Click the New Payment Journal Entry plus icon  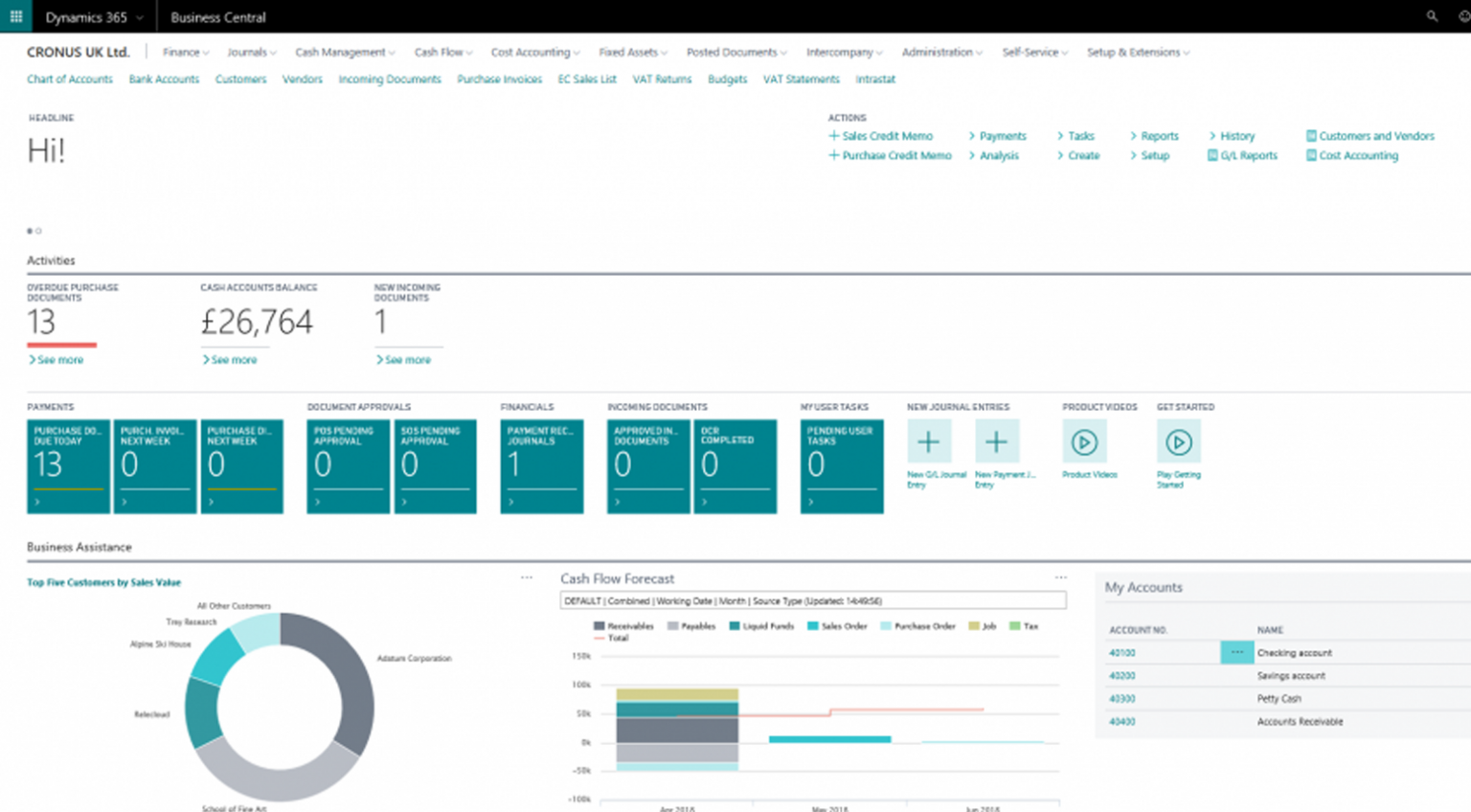coord(996,441)
